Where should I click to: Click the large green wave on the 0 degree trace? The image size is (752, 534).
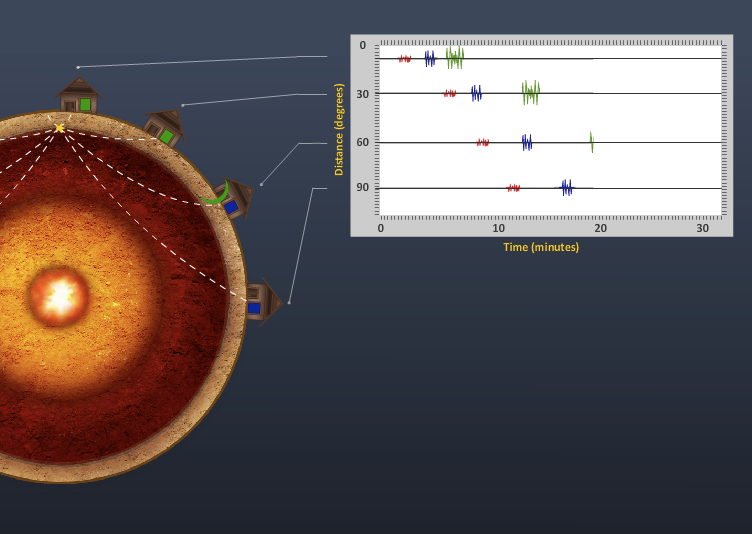[x=455, y=58]
